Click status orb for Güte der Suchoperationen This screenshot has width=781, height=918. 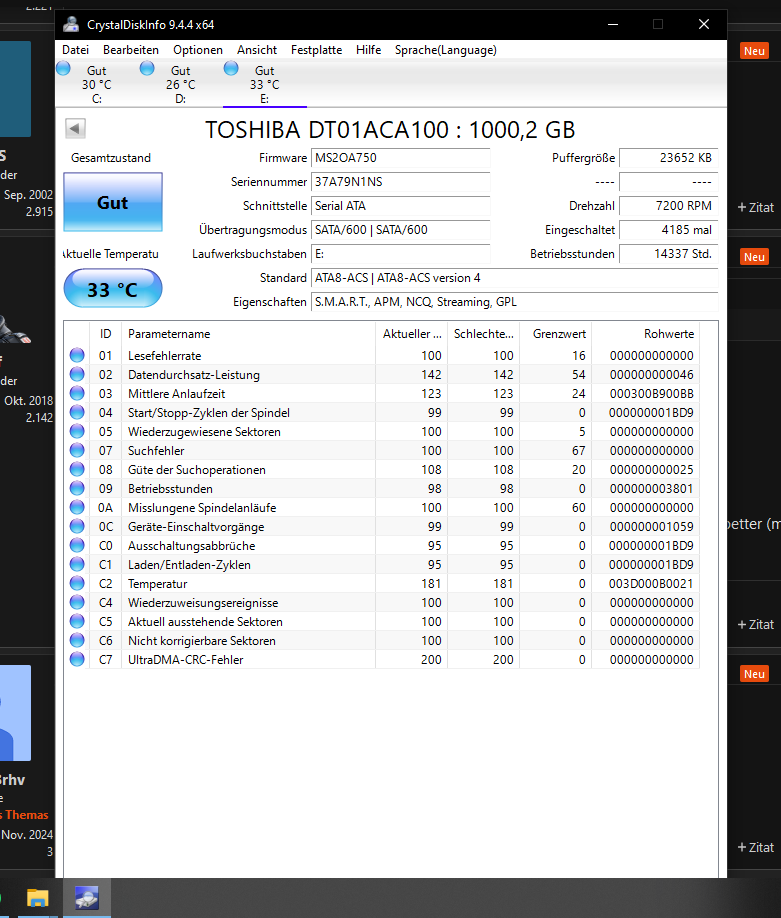pyautogui.click(x=77, y=470)
